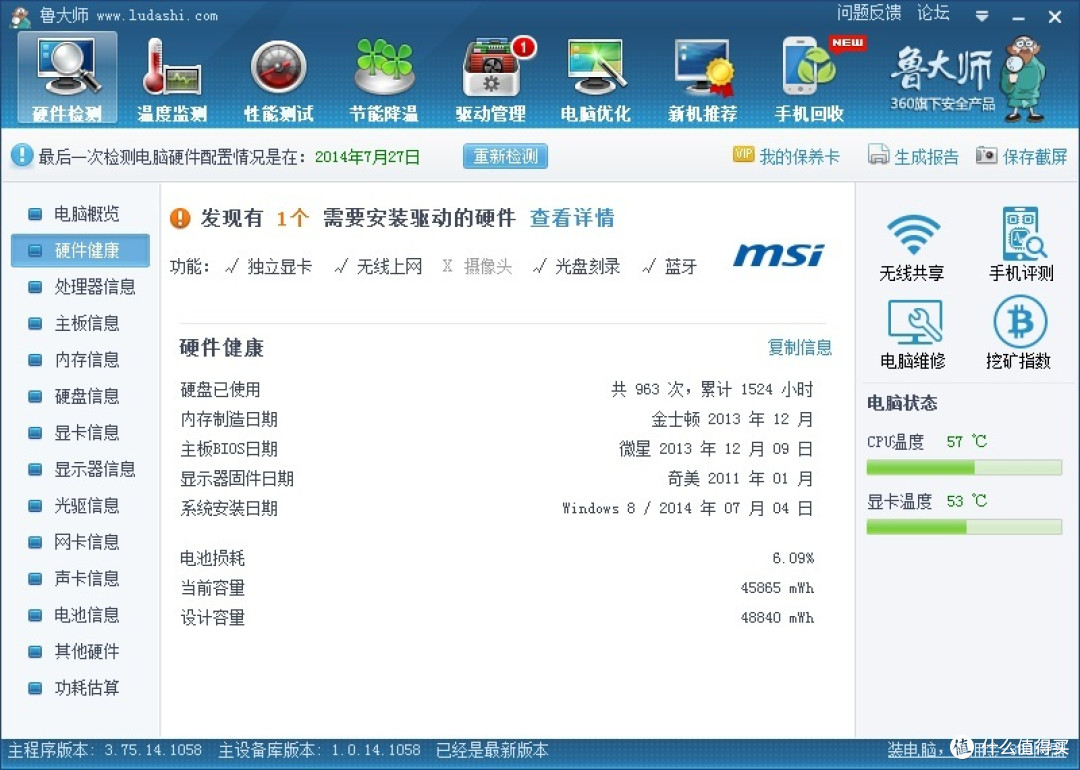Open 新机推荐 new PC recommendations
The image size is (1080, 770).
click(x=703, y=78)
